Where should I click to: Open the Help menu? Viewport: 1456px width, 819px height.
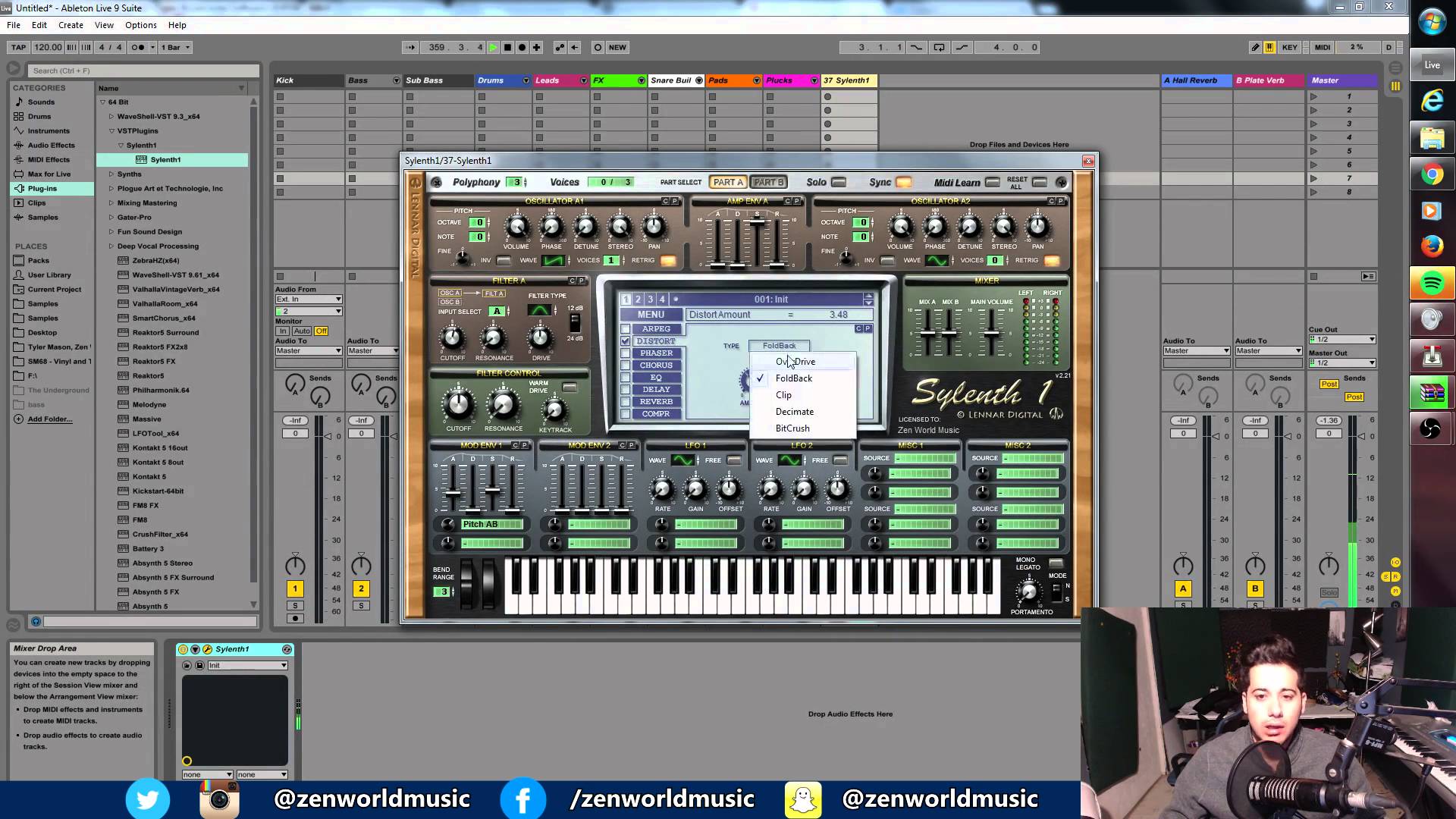177,25
